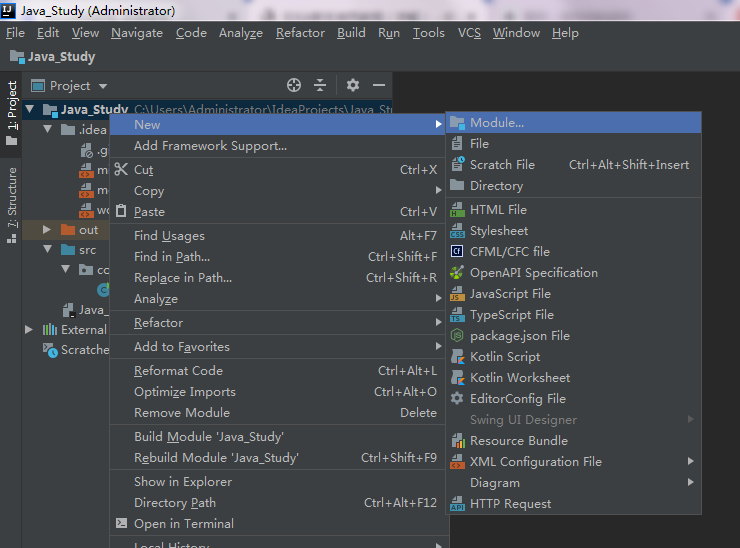The height and width of the screenshot is (548, 740).
Task: Select Replace in Path option
Action: pos(279,278)
